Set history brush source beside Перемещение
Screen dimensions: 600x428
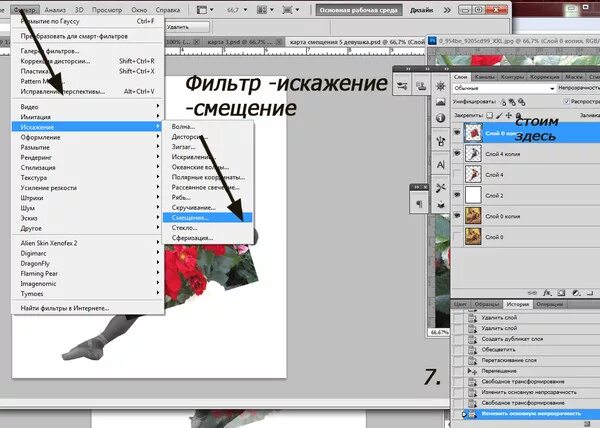click(x=458, y=371)
